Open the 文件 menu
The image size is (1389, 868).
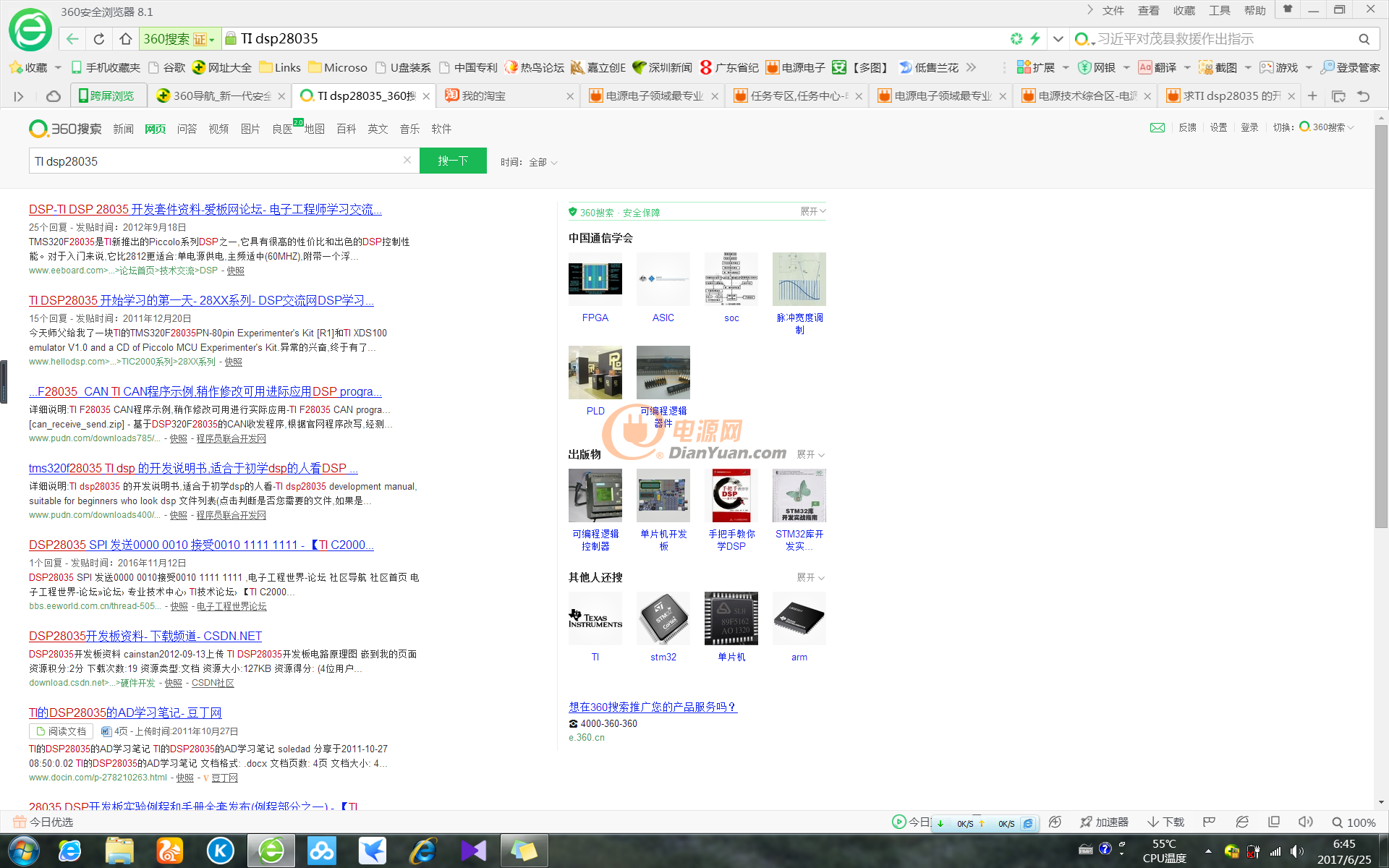[1113, 10]
